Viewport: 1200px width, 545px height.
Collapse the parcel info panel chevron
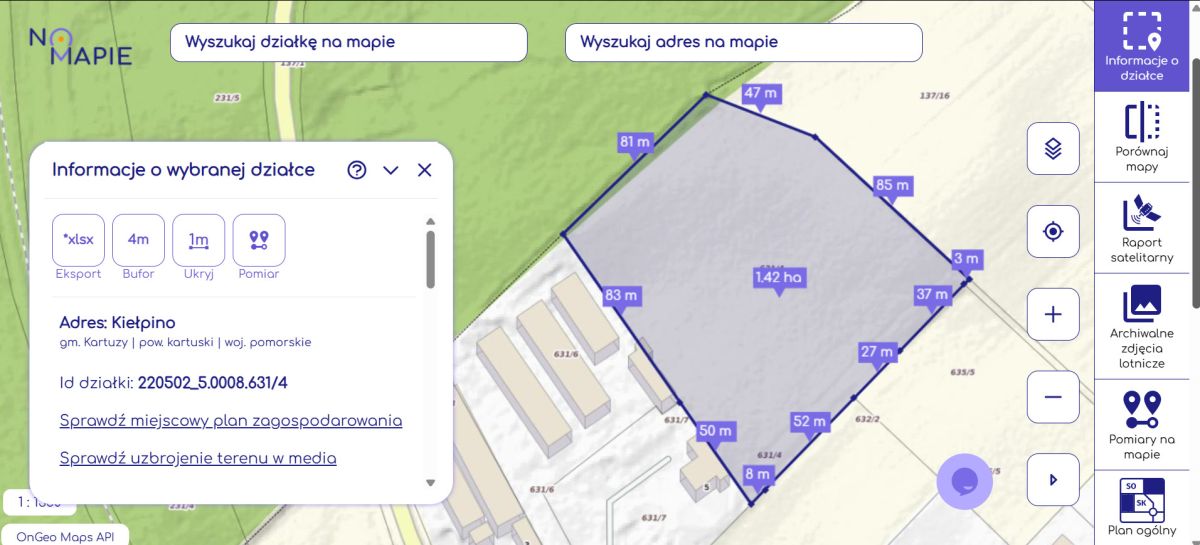coord(391,170)
